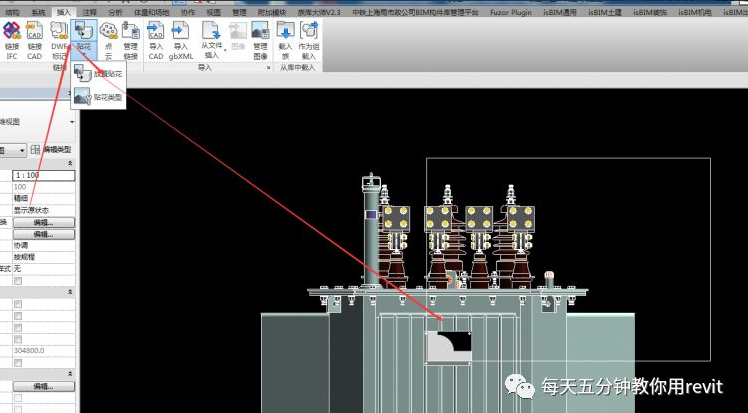Open the 体量和场地 ribbon tab

pyautogui.click(x=152, y=12)
